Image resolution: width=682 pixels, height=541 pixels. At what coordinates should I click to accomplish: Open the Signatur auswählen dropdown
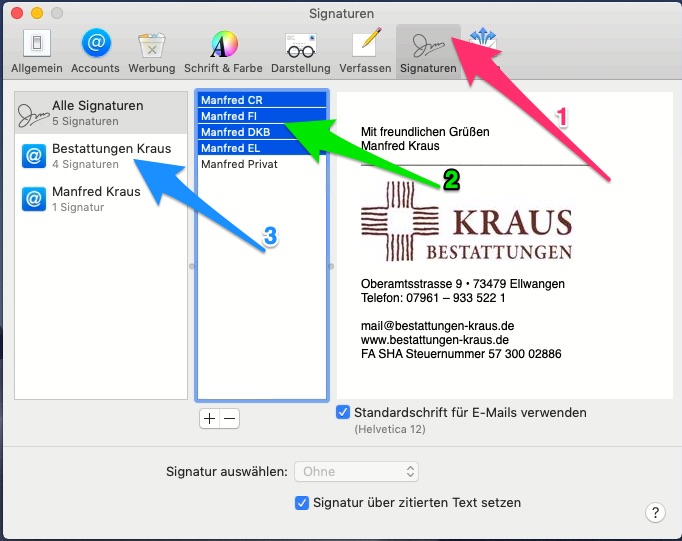[355, 471]
